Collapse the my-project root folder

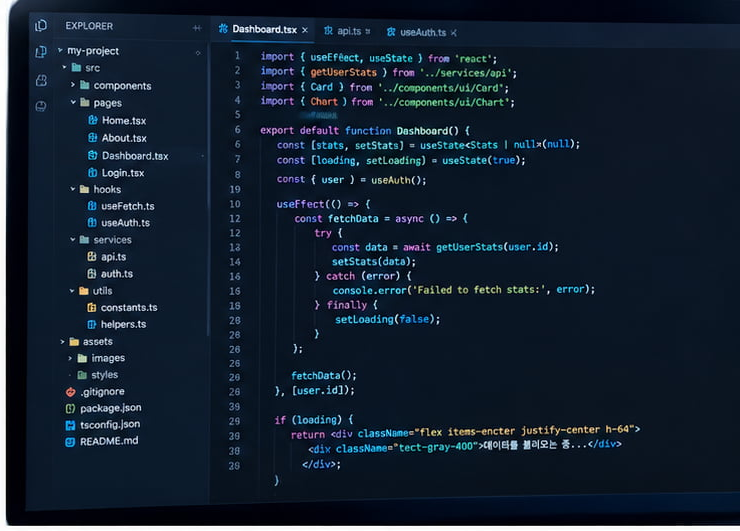click(x=60, y=50)
